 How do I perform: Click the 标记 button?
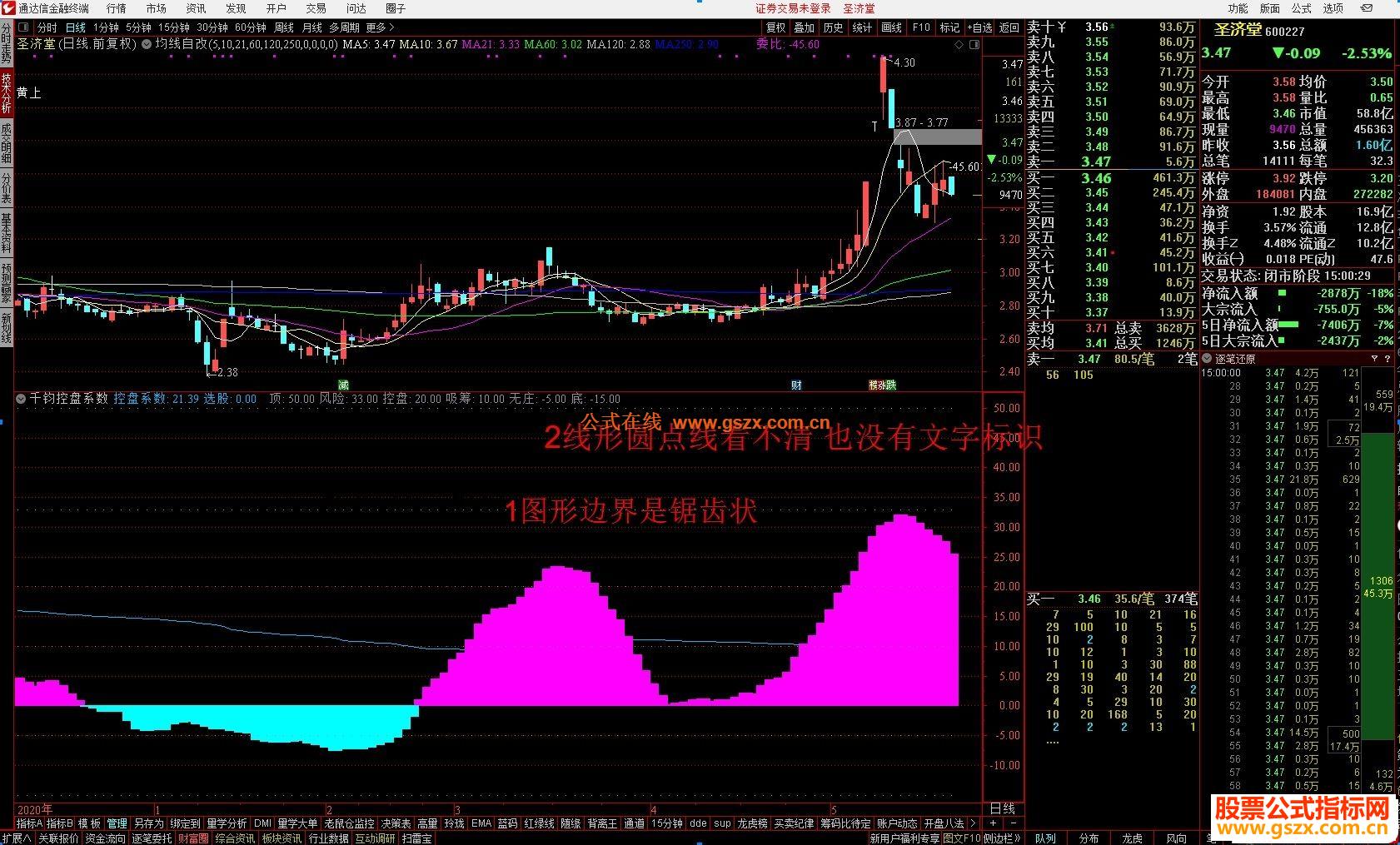pyautogui.click(x=950, y=27)
